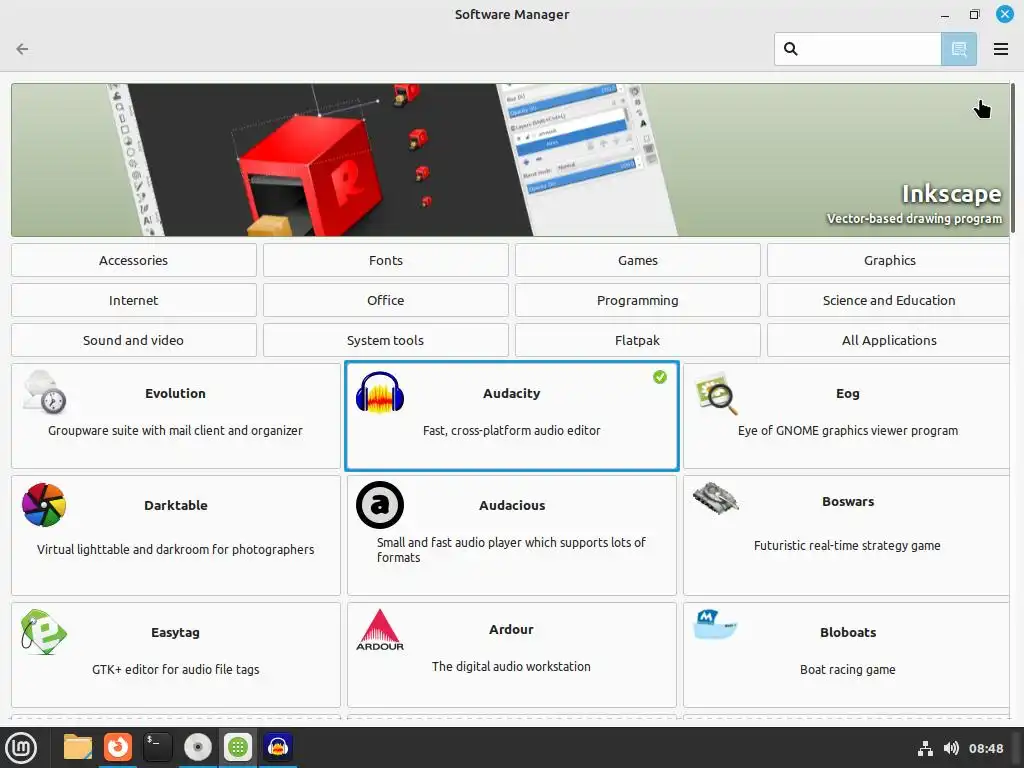Screen dimensions: 1024x768
Task: Open Files manager in taskbar
Action: 77,747
